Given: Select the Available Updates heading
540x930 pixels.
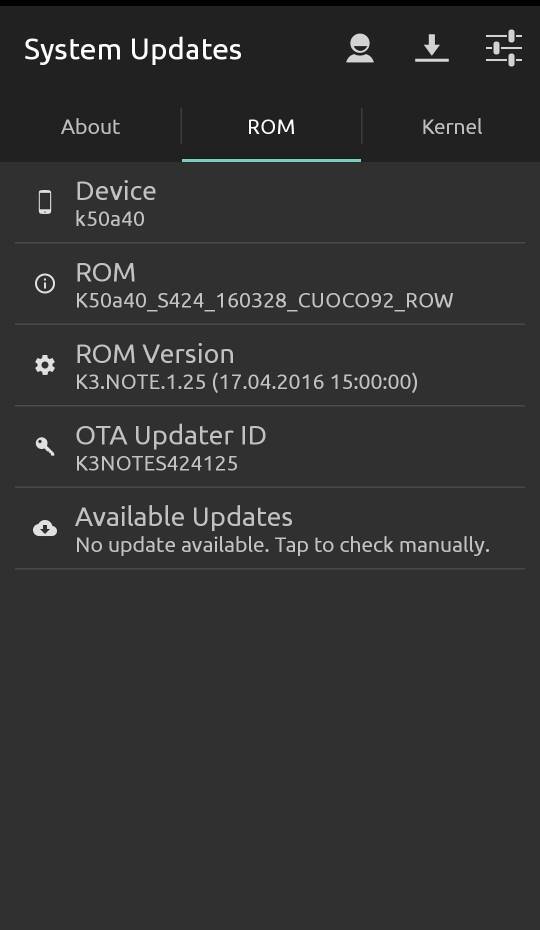Looking at the screenshot, I should pos(184,517).
